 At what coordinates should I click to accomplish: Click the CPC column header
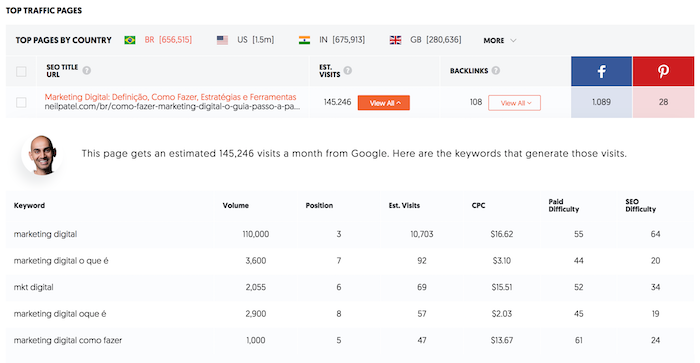pyautogui.click(x=479, y=205)
